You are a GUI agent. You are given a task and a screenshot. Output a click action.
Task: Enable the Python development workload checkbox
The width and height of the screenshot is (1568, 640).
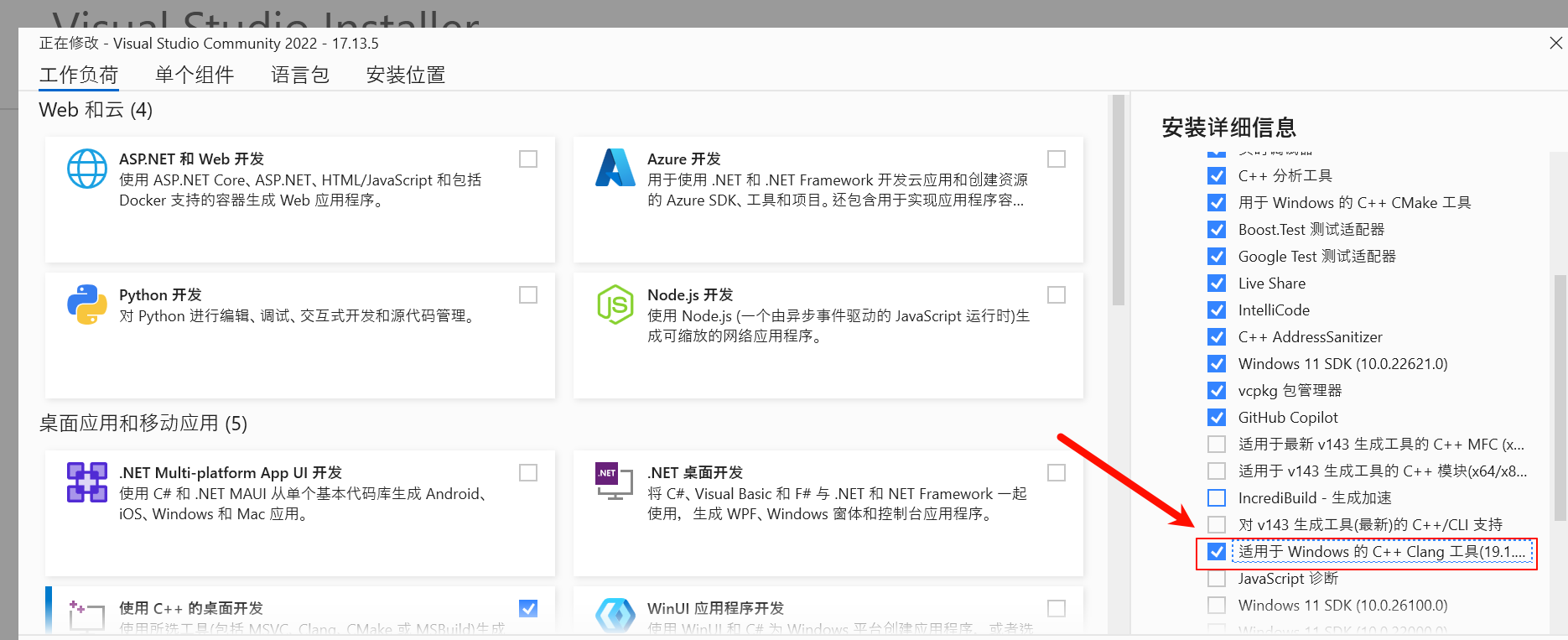(528, 295)
